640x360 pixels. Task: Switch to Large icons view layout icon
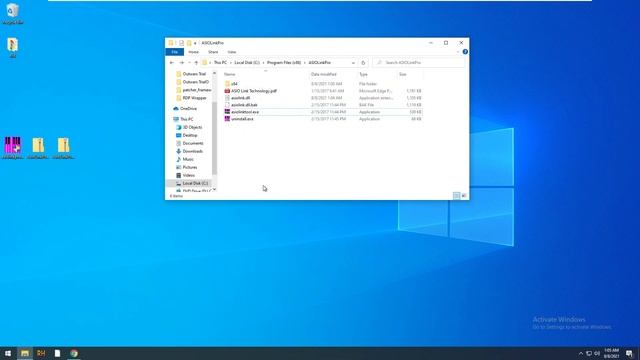[464, 196]
